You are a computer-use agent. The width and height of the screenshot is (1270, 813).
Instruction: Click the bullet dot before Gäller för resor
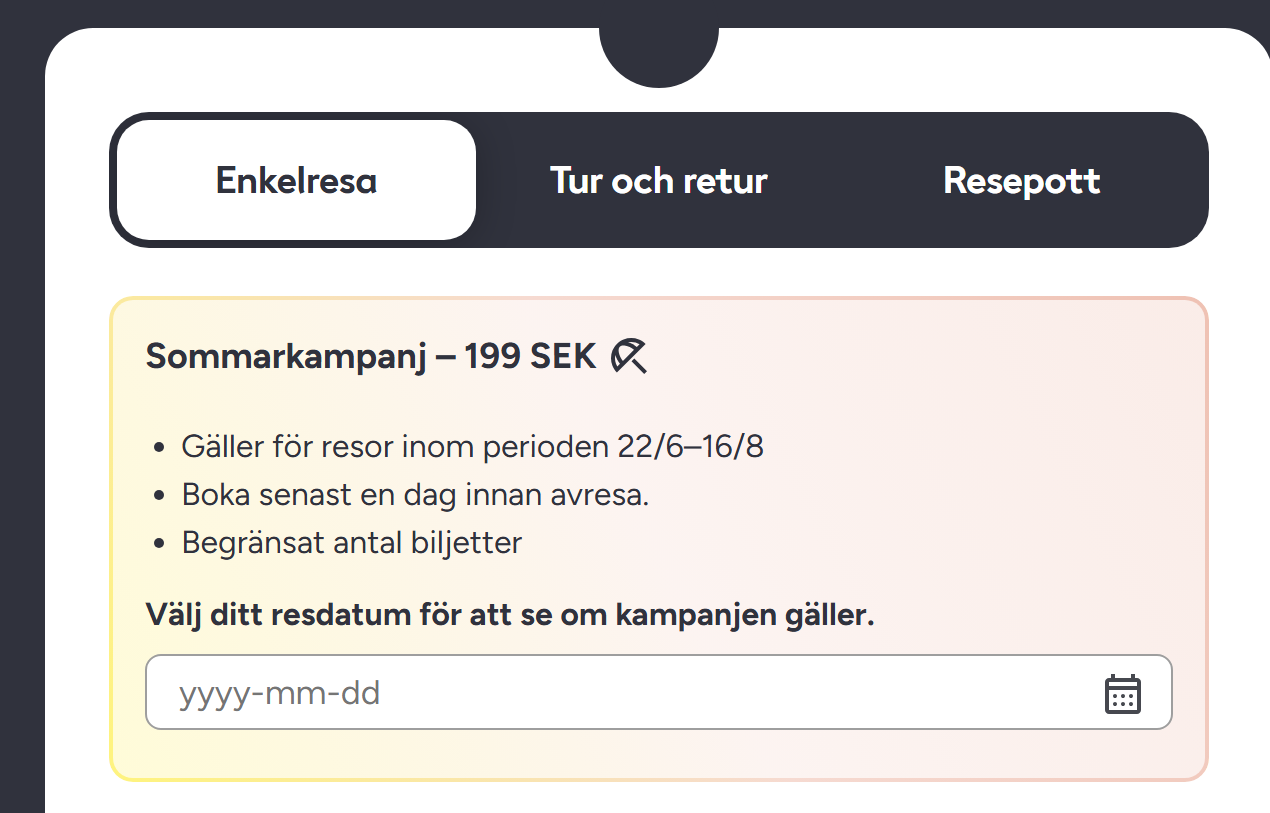click(160, 448)
